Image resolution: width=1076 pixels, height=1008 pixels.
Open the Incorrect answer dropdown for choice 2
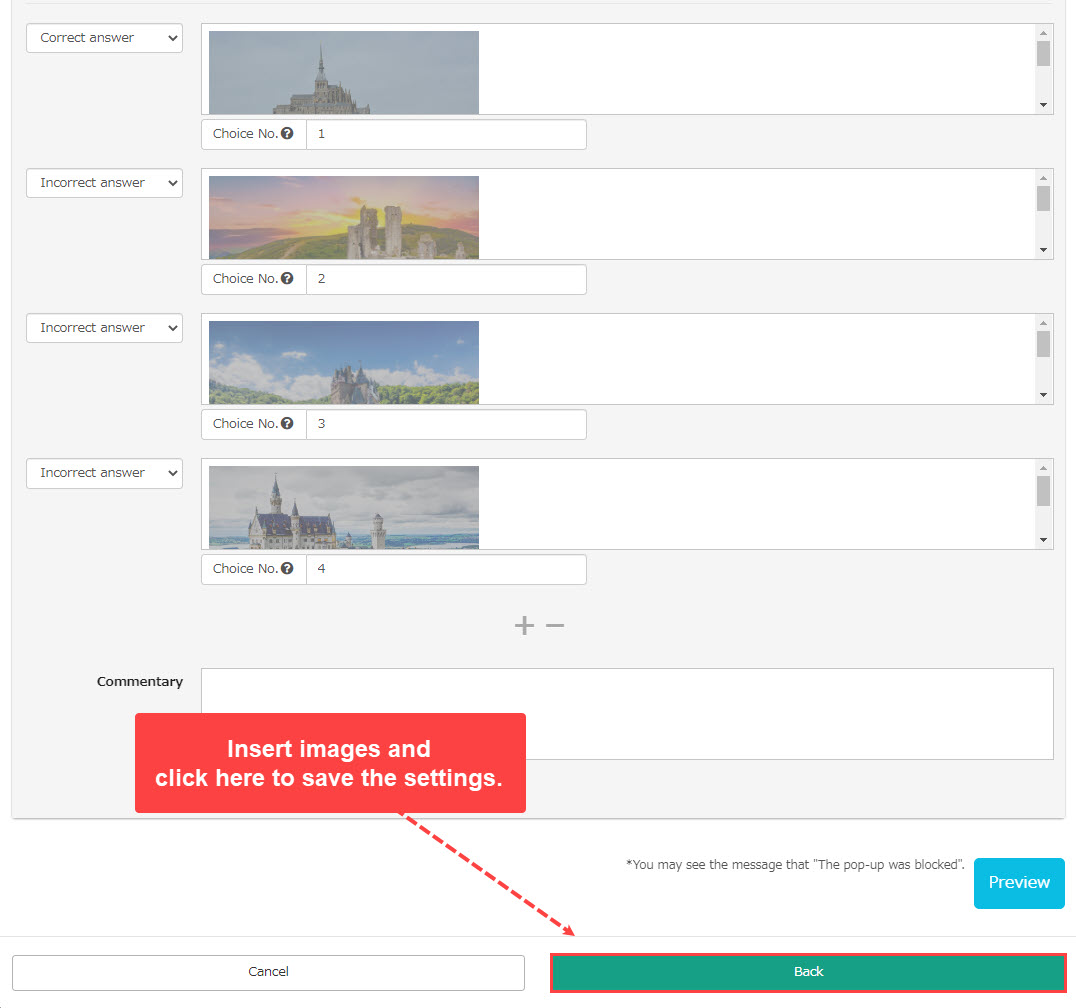coord(104,183)
